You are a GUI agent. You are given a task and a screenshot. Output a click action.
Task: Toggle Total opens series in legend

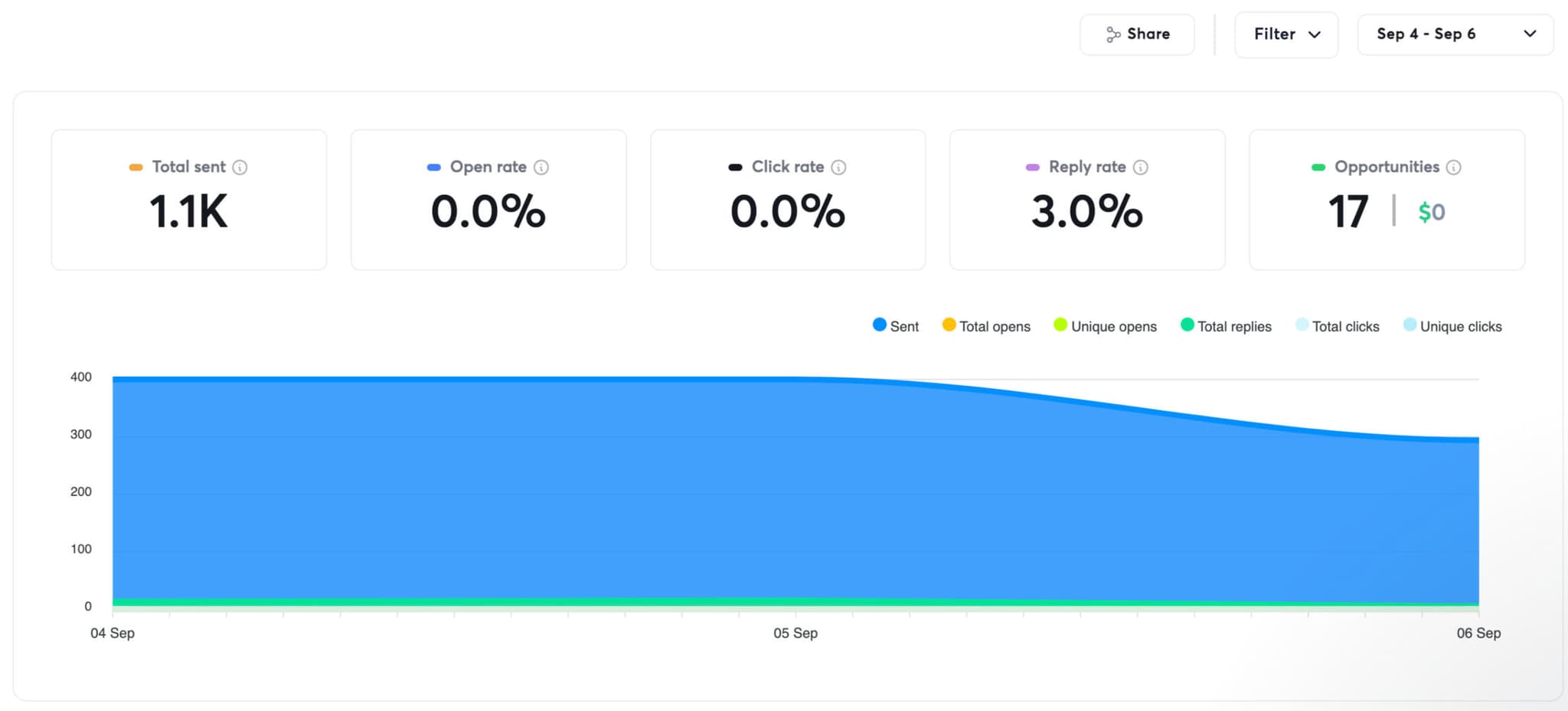[x=985, y=326]
